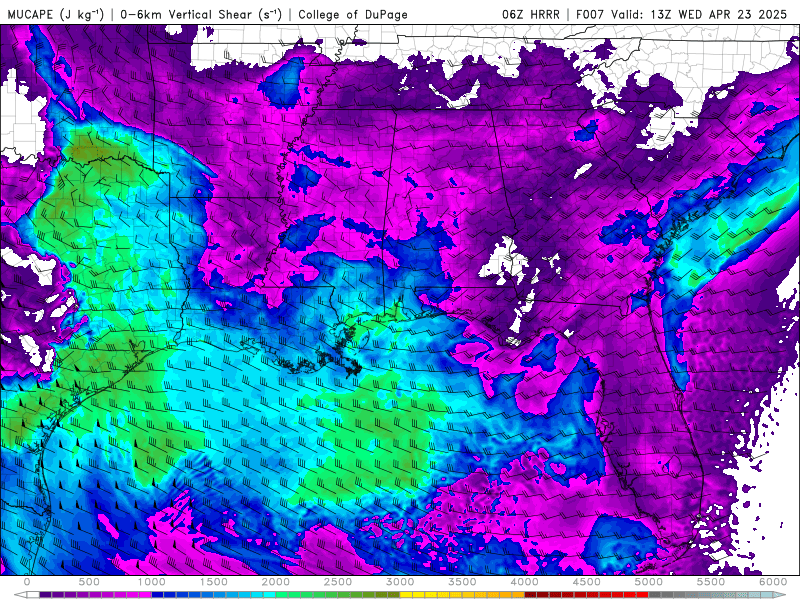Click the 0-6km Vertical Shear label
The image size is (800, 600).
[201, 14]
